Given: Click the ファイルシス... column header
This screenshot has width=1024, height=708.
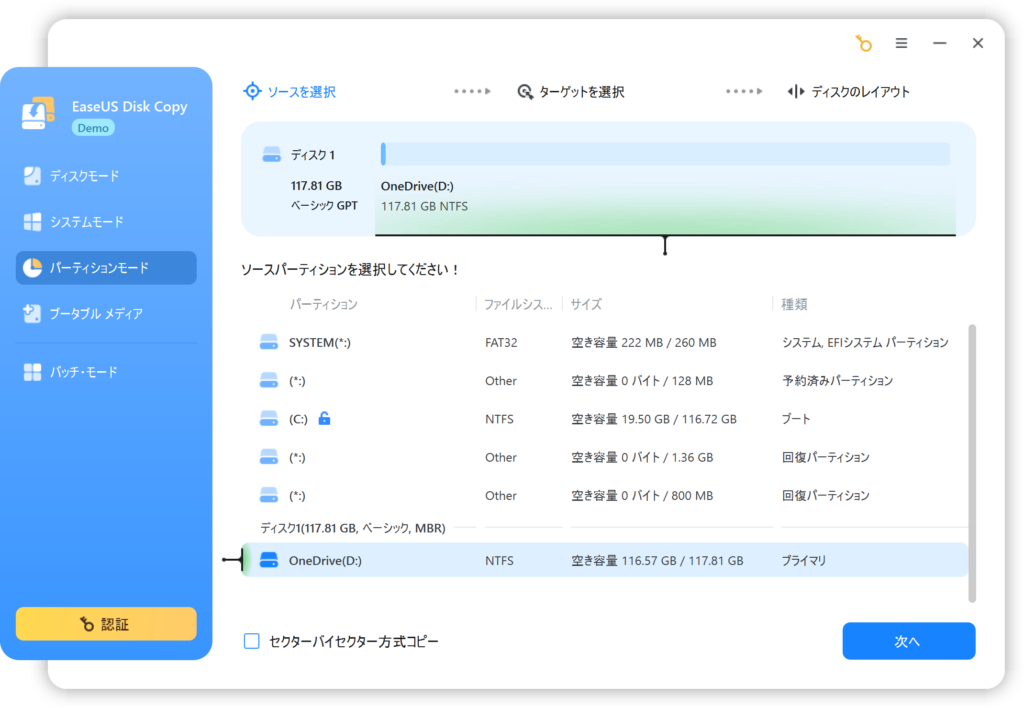Looking at the screenshot, I should coord(518,304).
